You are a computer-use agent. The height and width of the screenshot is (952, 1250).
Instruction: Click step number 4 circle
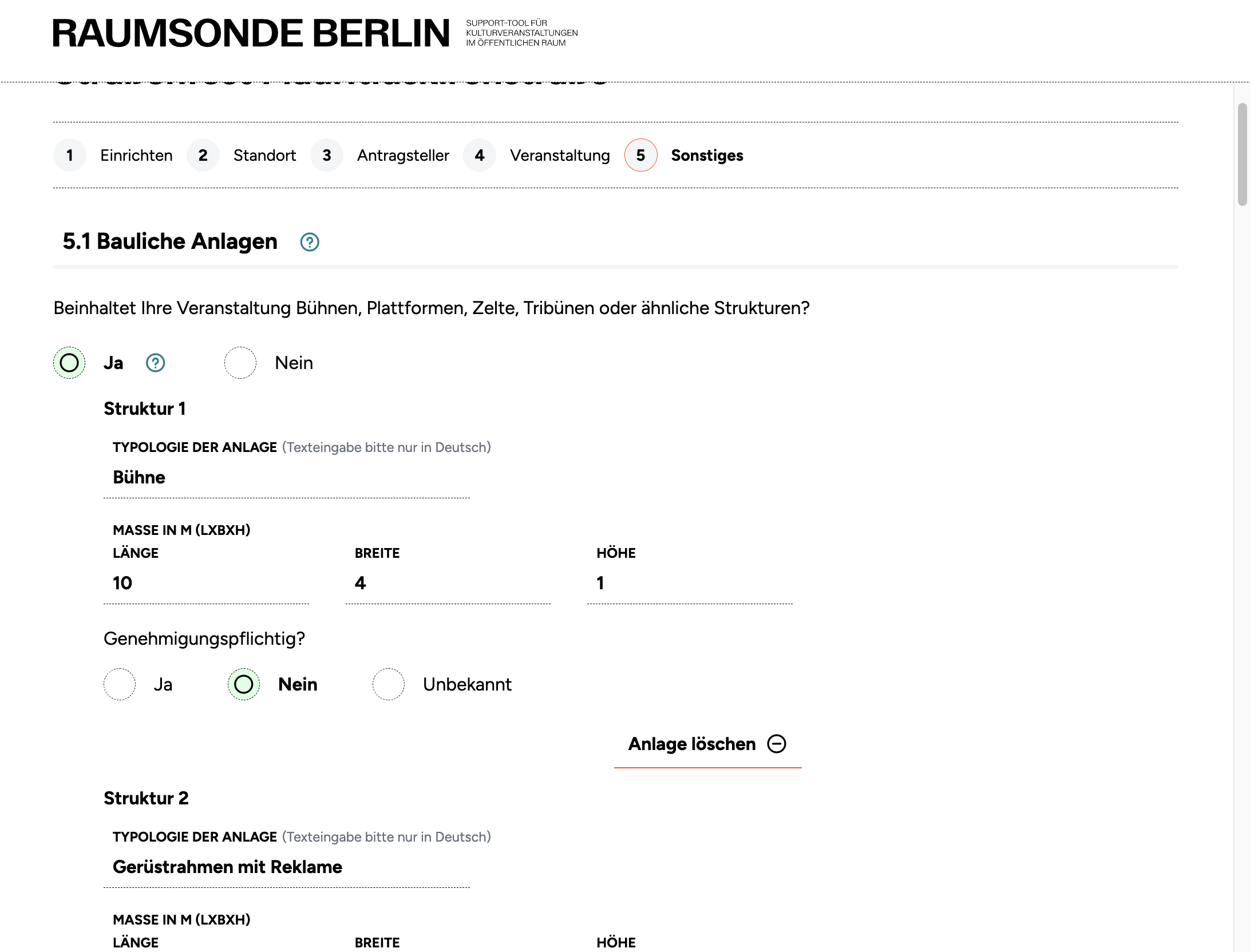(480, 155)
